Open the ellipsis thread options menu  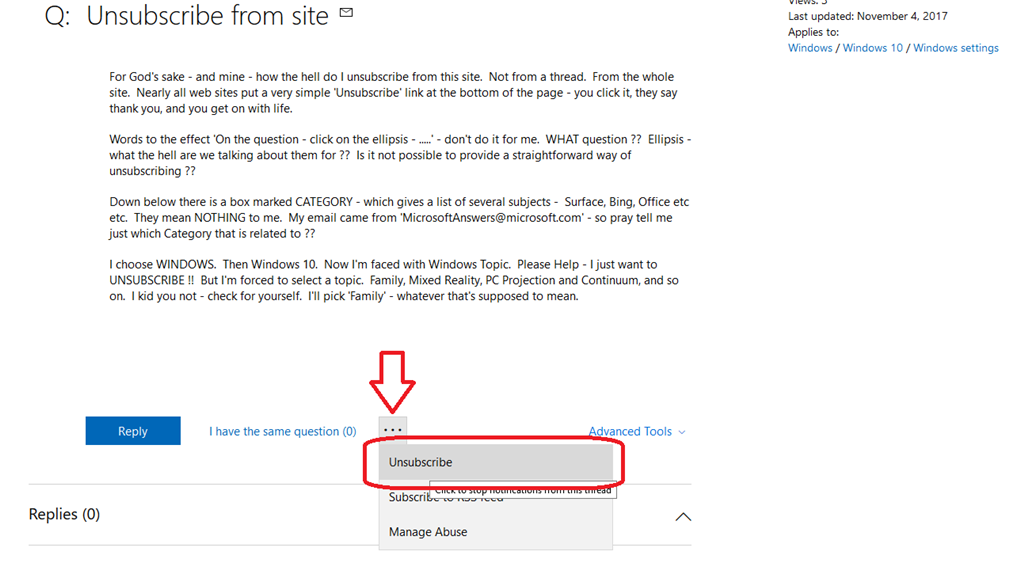[392, 429]
